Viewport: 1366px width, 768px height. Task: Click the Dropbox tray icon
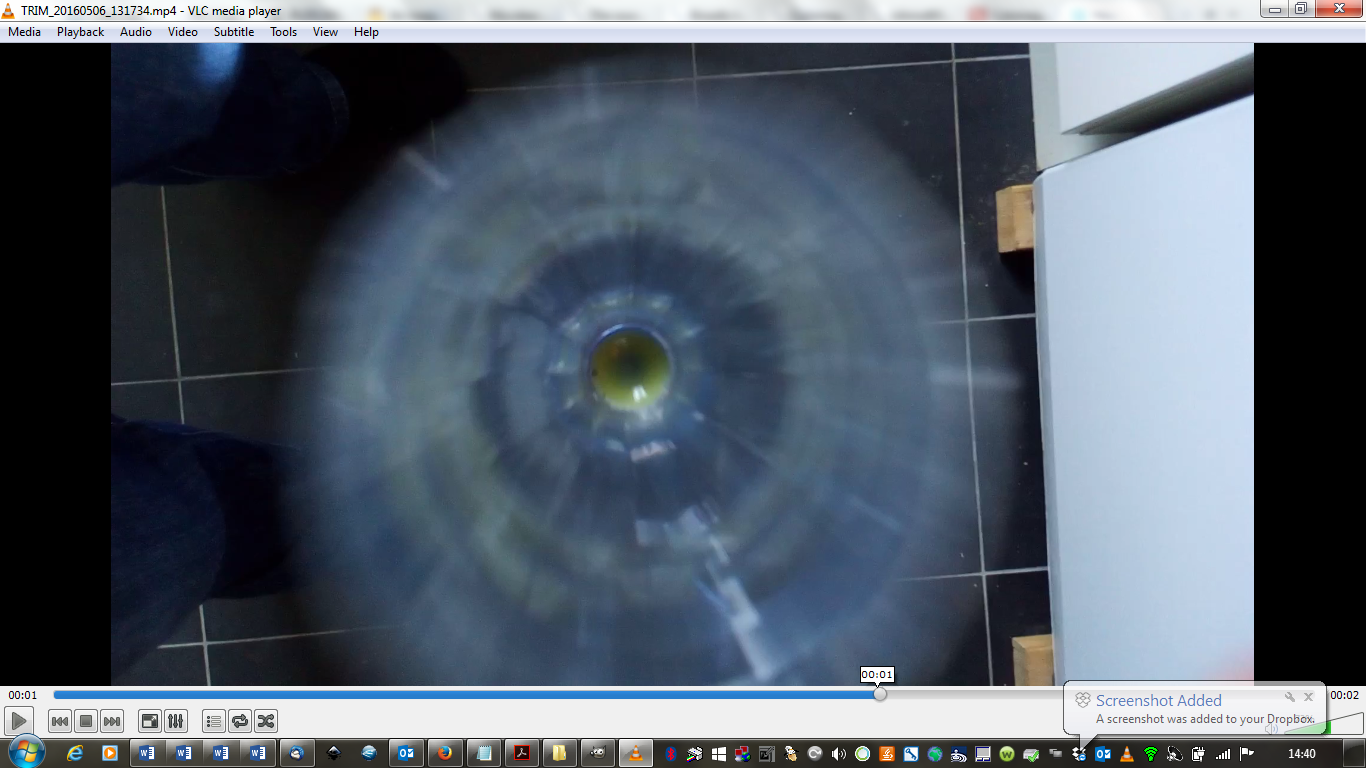(x=1080, y=754)
